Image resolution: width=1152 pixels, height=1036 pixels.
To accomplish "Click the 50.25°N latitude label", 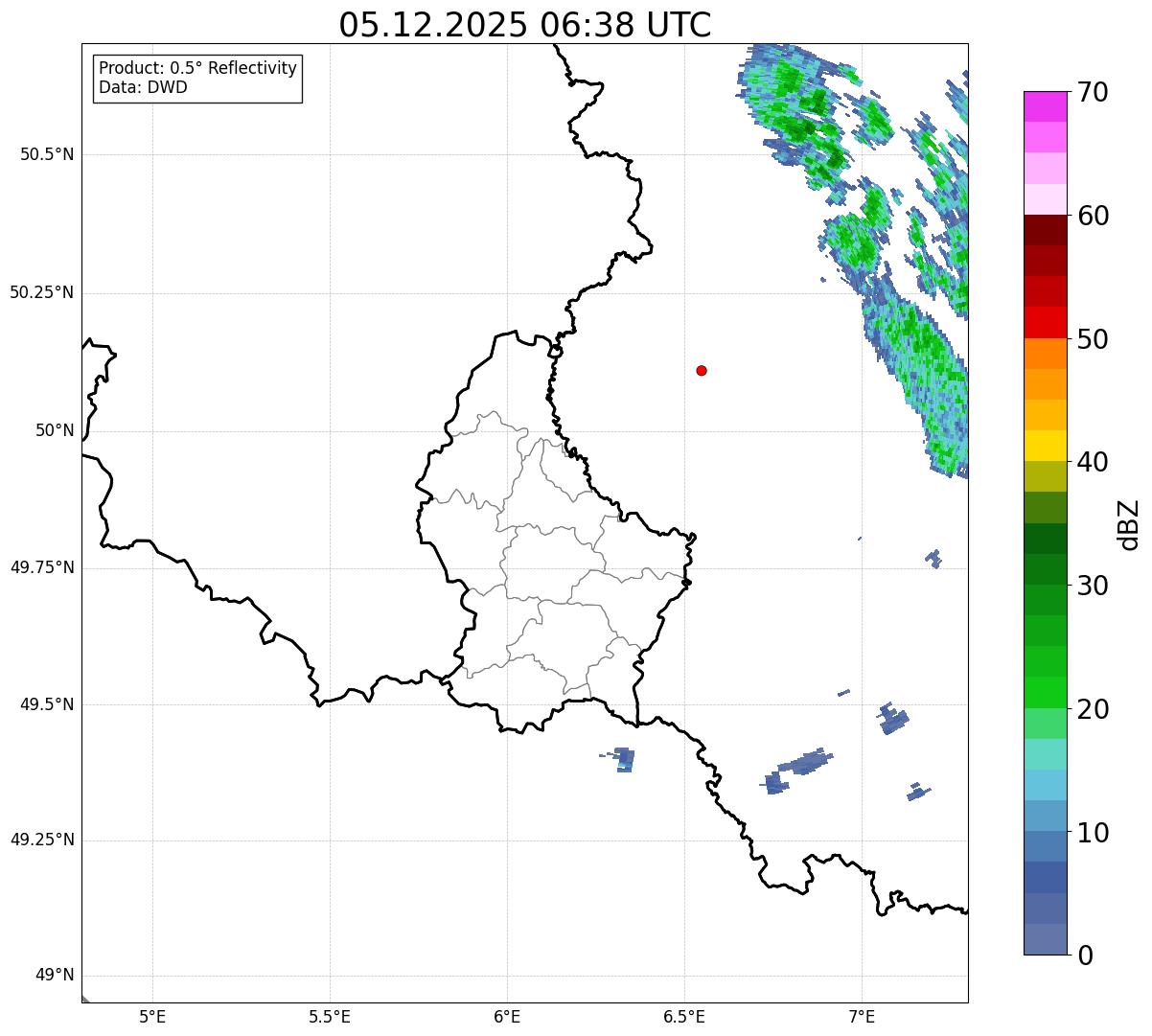I will pyautogui.click(x=42, y=292).
